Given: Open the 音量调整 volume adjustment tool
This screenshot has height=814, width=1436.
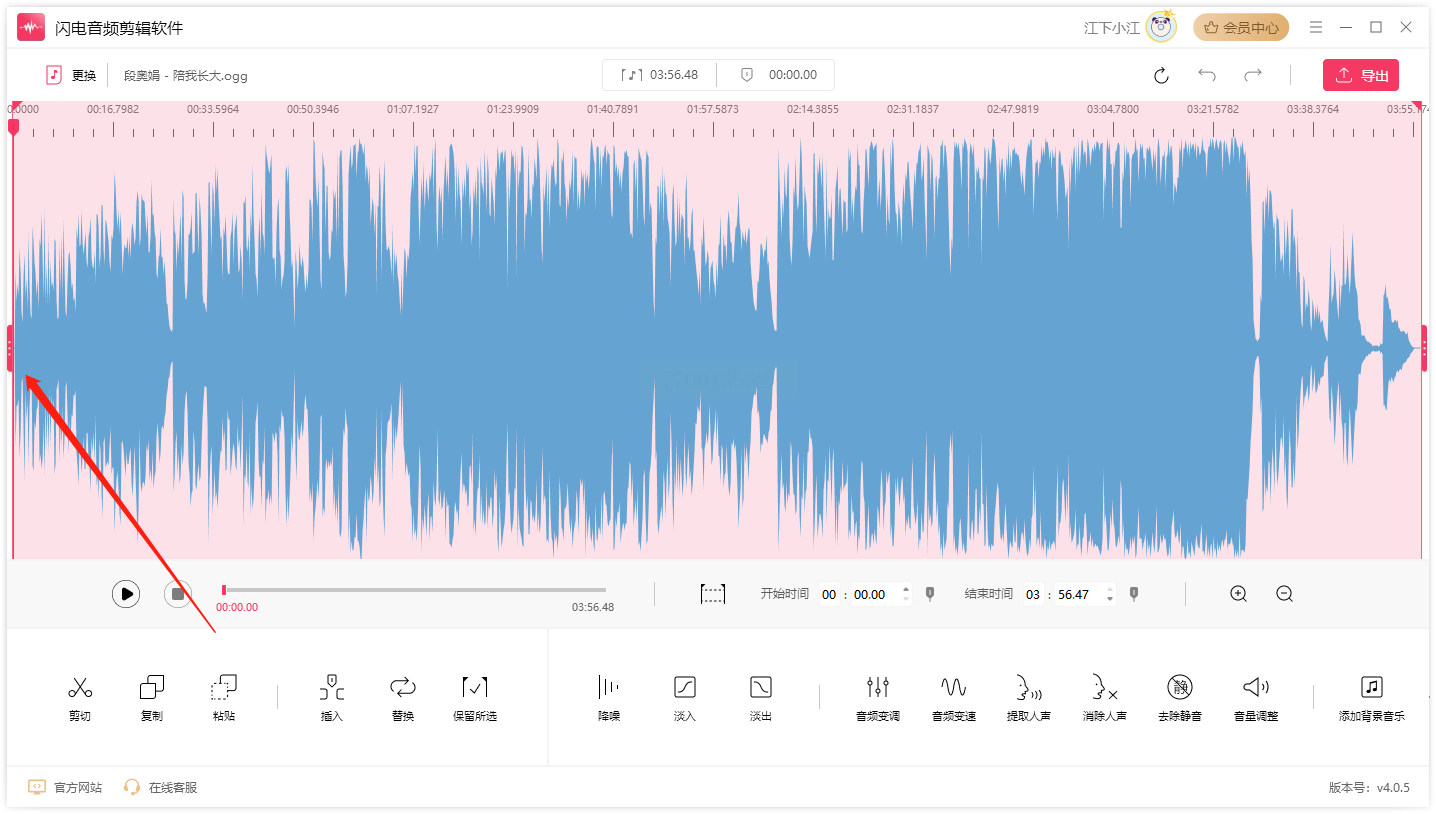Looking at the screenshot, I should [1256, 698].
